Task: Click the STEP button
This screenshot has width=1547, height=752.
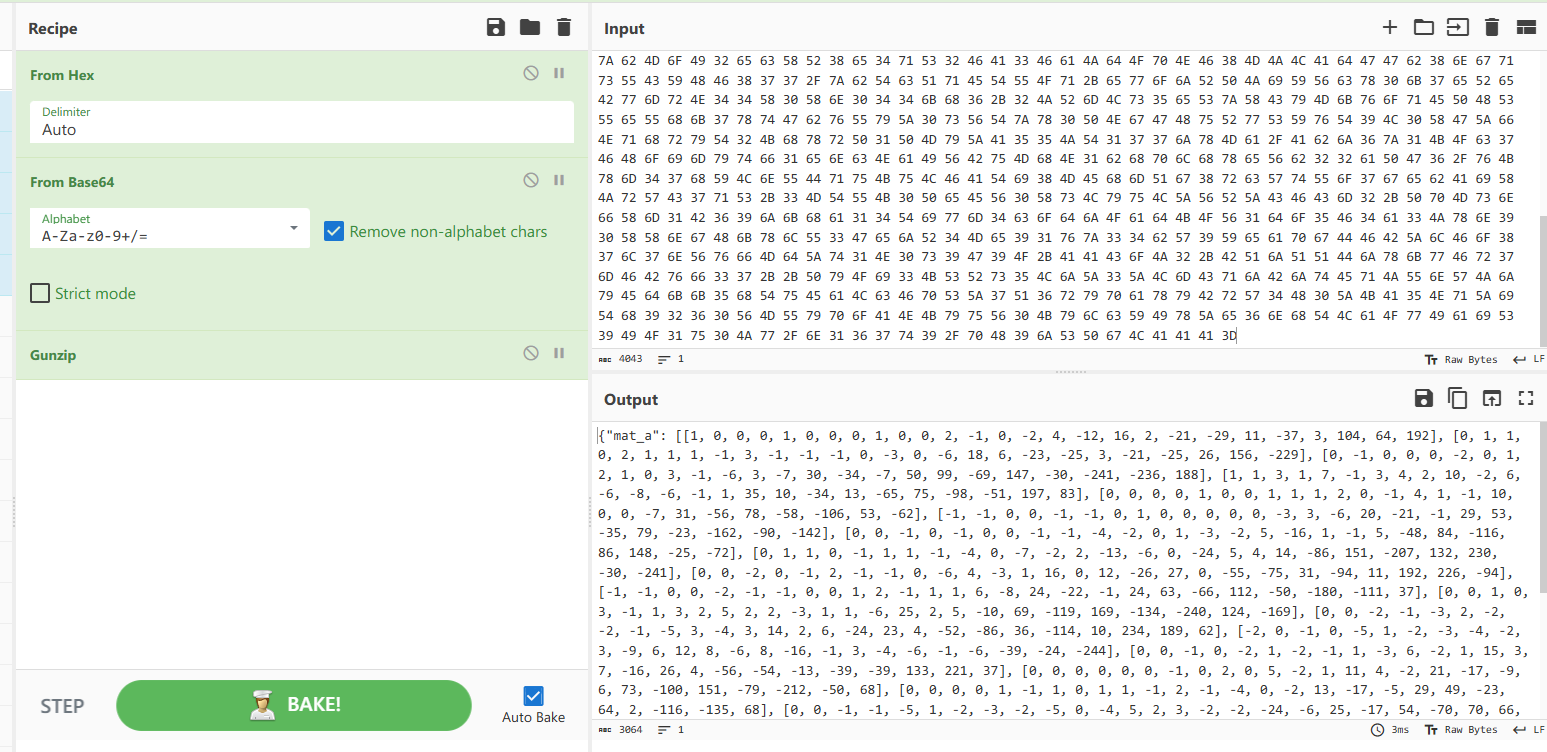Action: 62,706
